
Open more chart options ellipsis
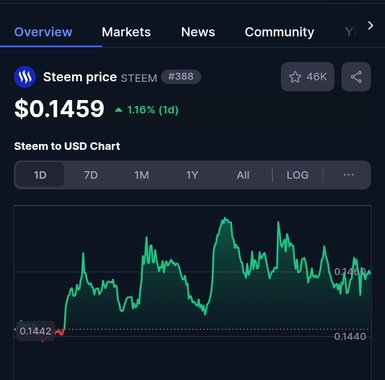[349, 175]
